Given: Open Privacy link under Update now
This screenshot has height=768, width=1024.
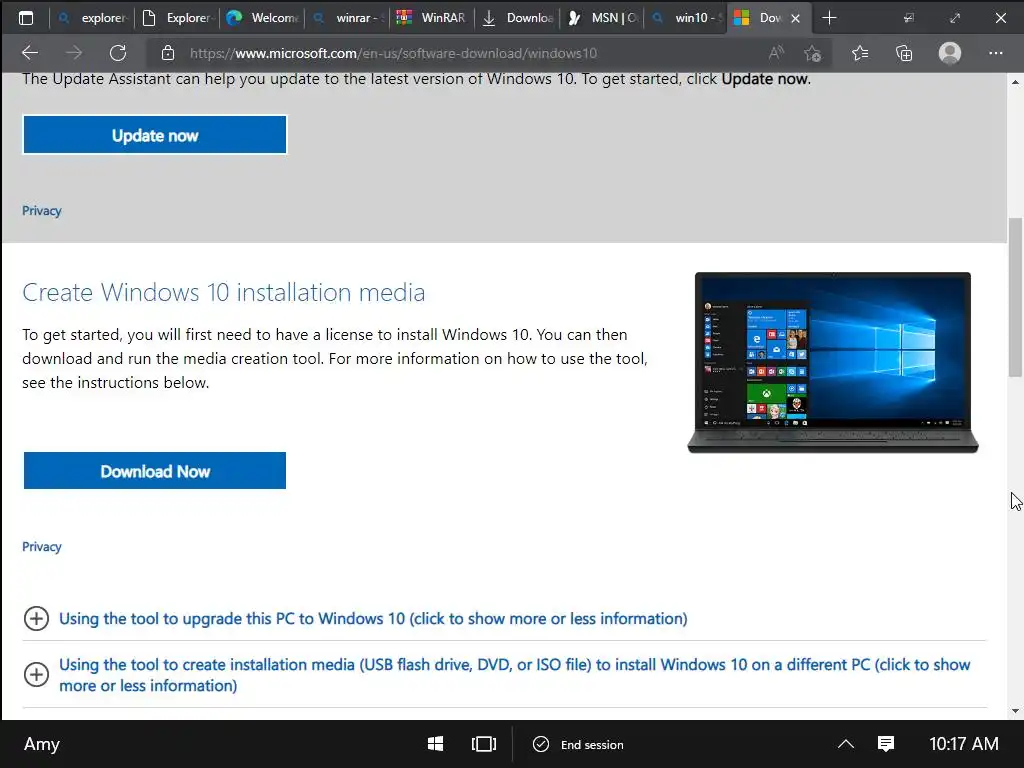Looking at the screenshot, I should 42,211.
